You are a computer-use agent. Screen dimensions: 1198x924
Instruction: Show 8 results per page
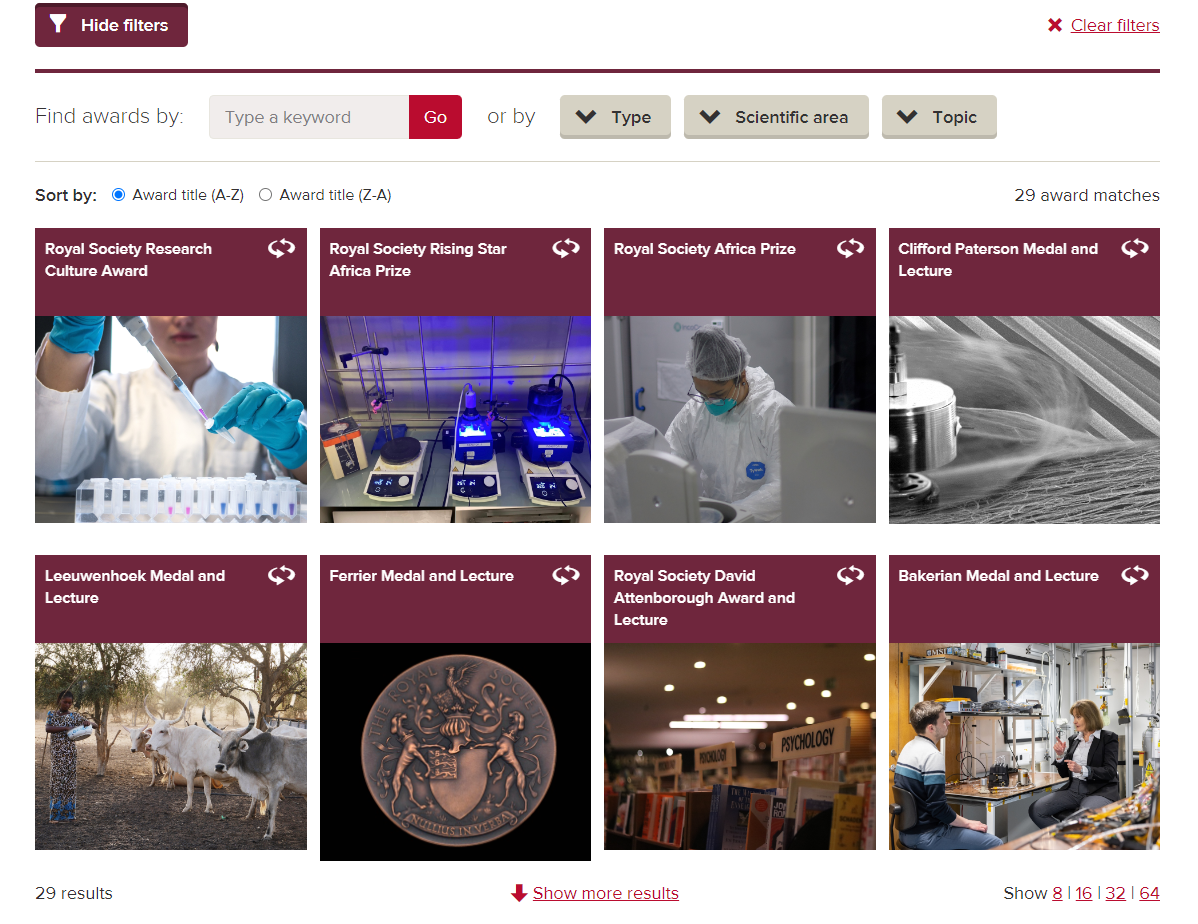[1057, 893]
